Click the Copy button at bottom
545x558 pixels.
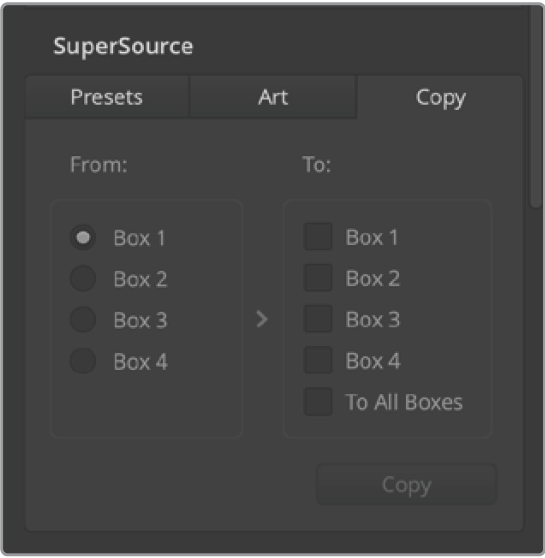click(407, 484)
